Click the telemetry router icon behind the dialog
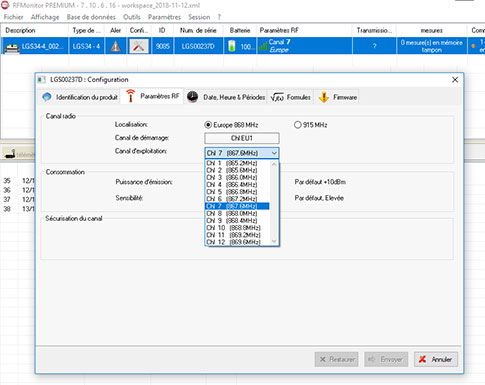 click(10, 154)
